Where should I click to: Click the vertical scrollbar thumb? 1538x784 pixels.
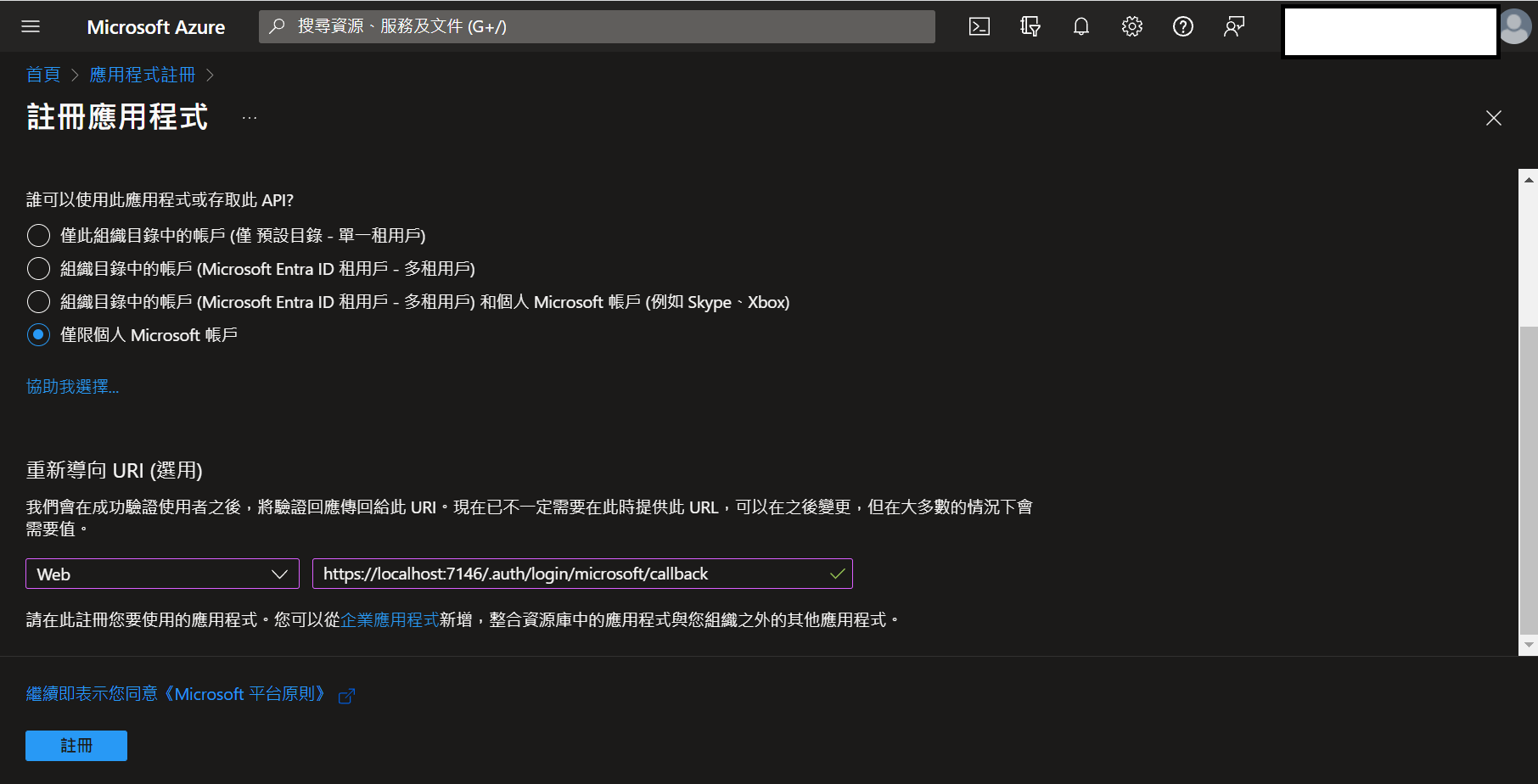(x=1529, y=479)
